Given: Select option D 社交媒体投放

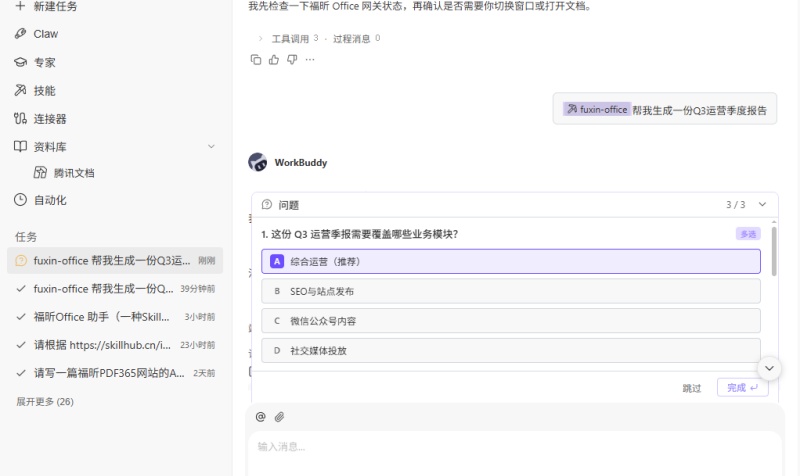Looking at the screenshot, I should point(511,350).
